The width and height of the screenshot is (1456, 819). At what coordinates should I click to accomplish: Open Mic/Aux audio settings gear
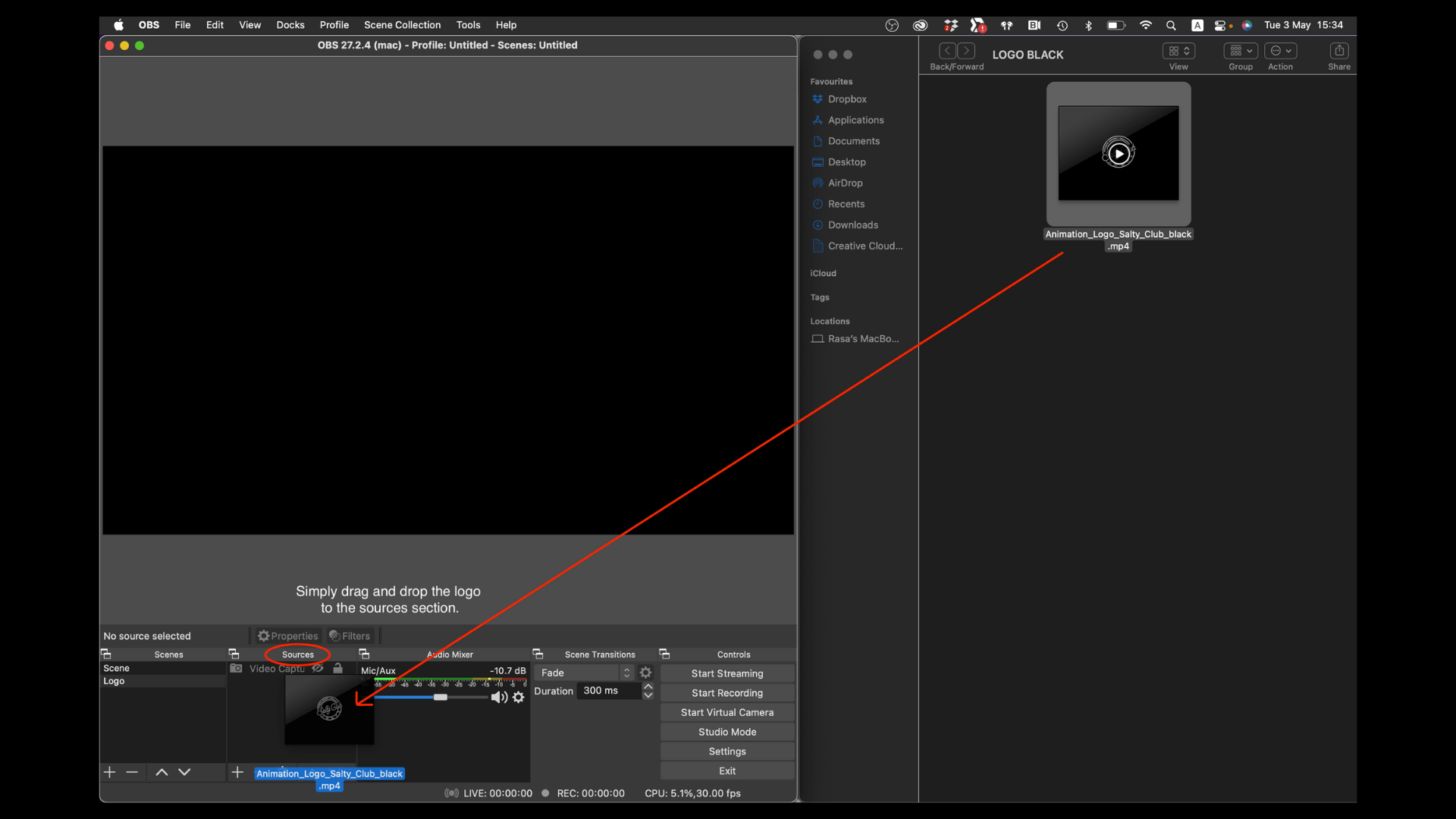(x=519, y=698)
